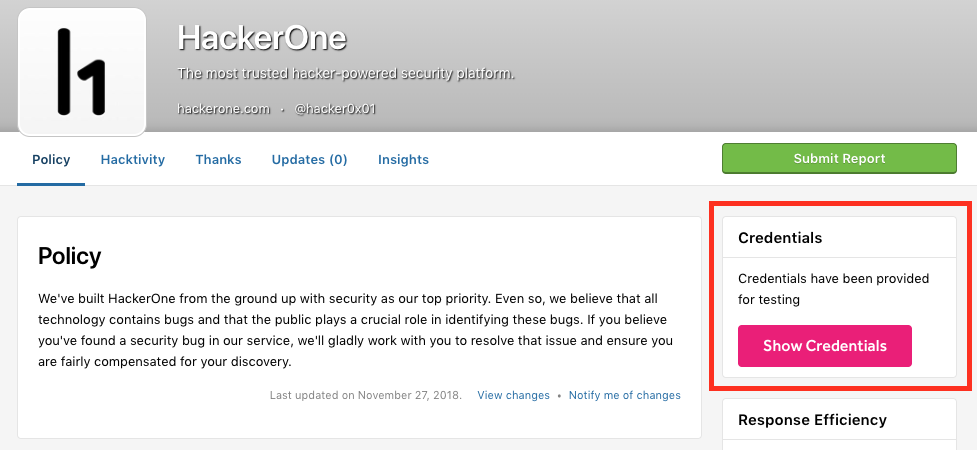
Task: Click the Credentials panel heading
Action: tap(780, 238)
